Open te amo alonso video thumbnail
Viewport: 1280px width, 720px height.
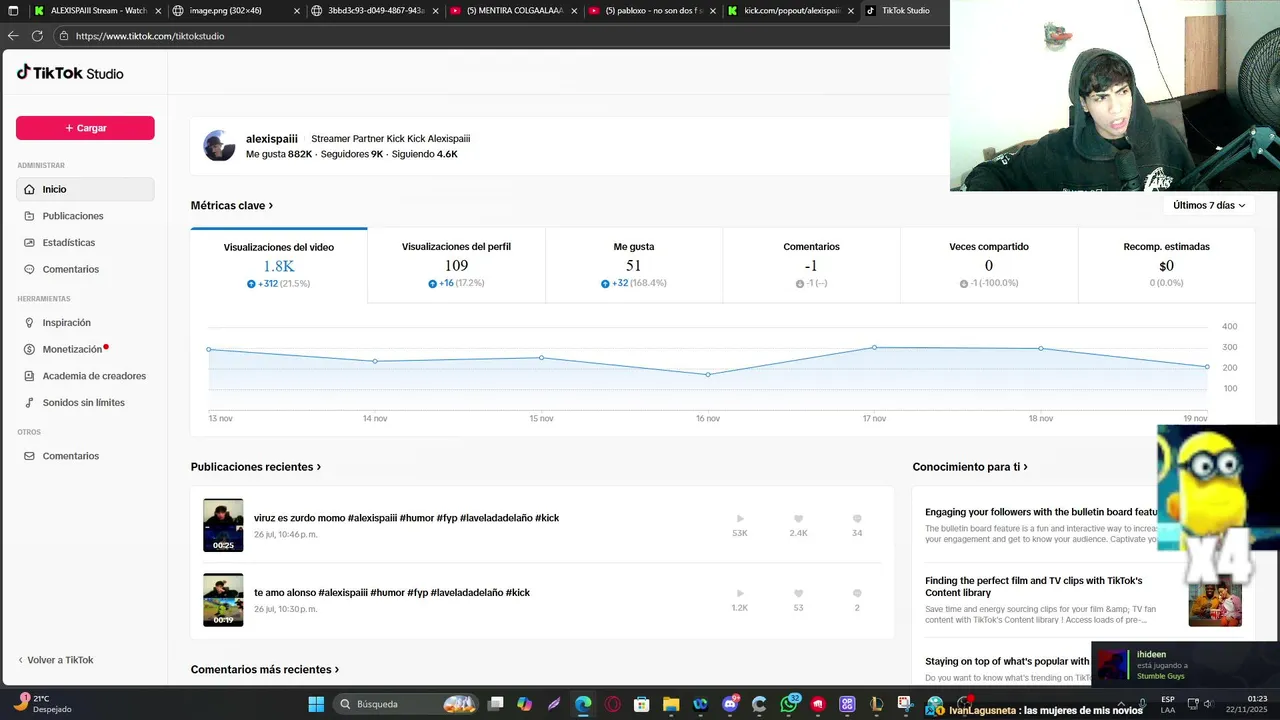pyautogui.click(x=223, y=600)
